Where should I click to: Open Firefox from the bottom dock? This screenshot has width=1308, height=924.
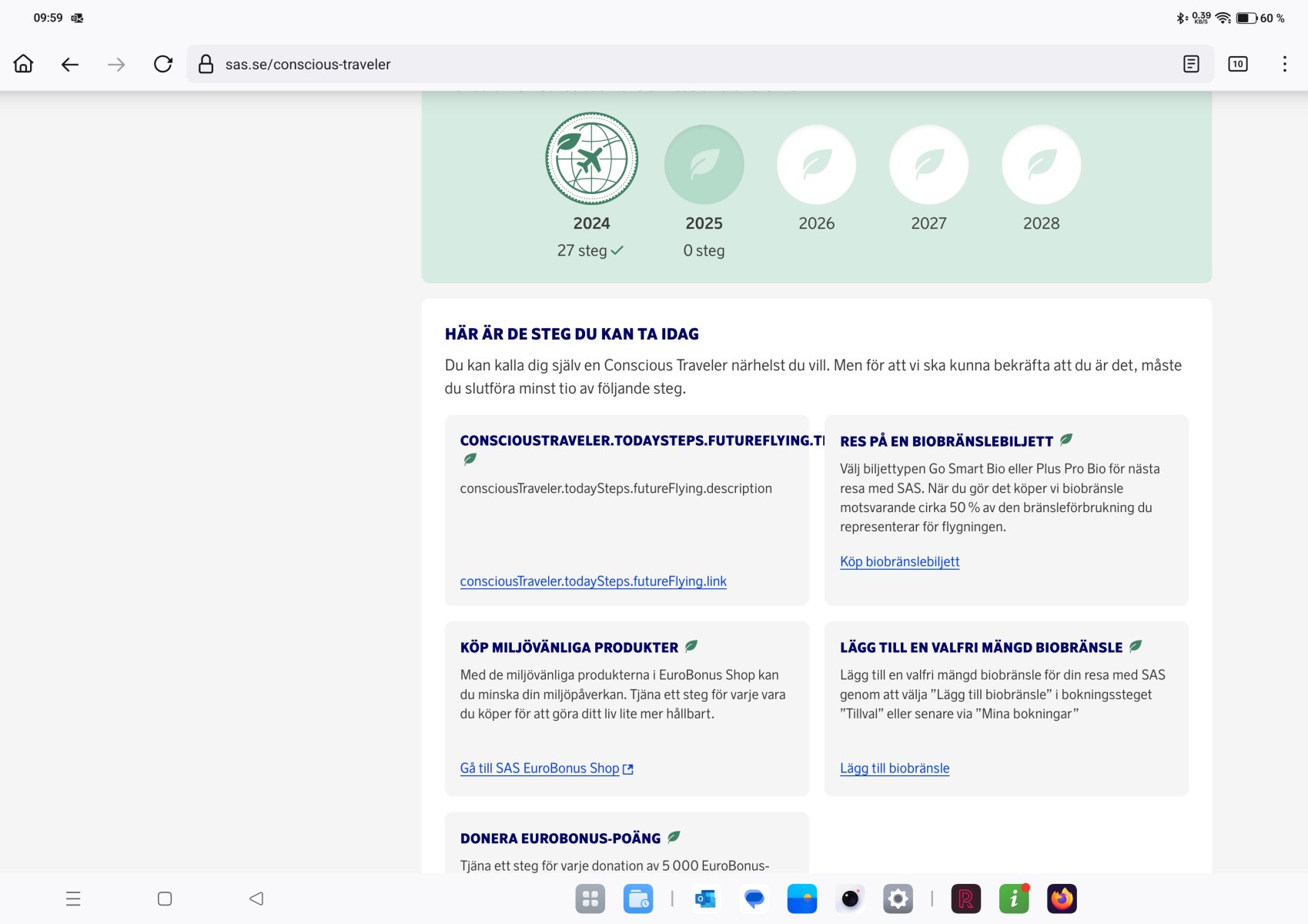(x=1062, y=899)
